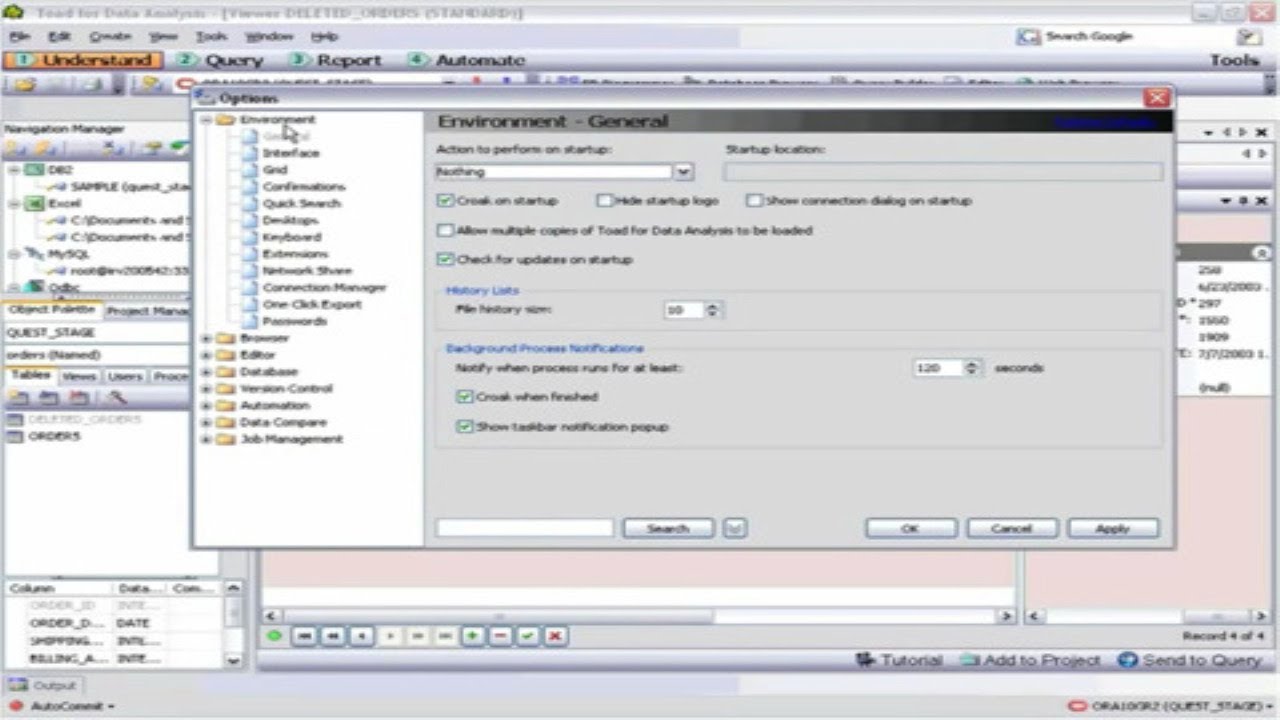The height and width of the screenshot is (720, 1280).
Task: Click the Google search icon
Action: [x=1028, y=37]
